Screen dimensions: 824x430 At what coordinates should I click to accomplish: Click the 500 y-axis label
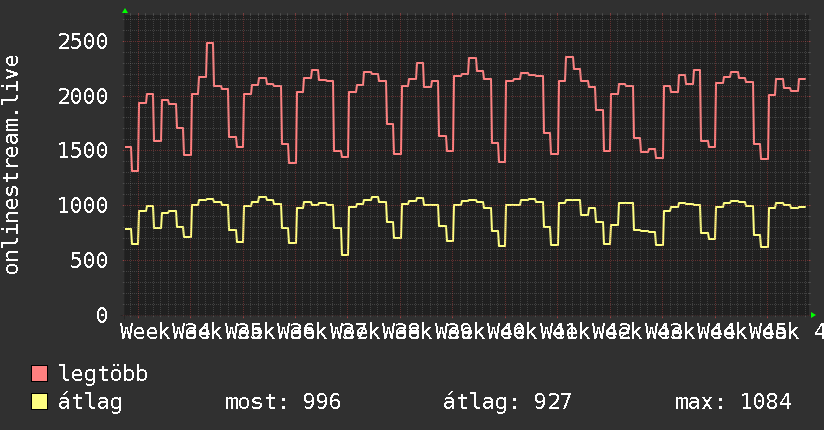[x=89, y=260]
